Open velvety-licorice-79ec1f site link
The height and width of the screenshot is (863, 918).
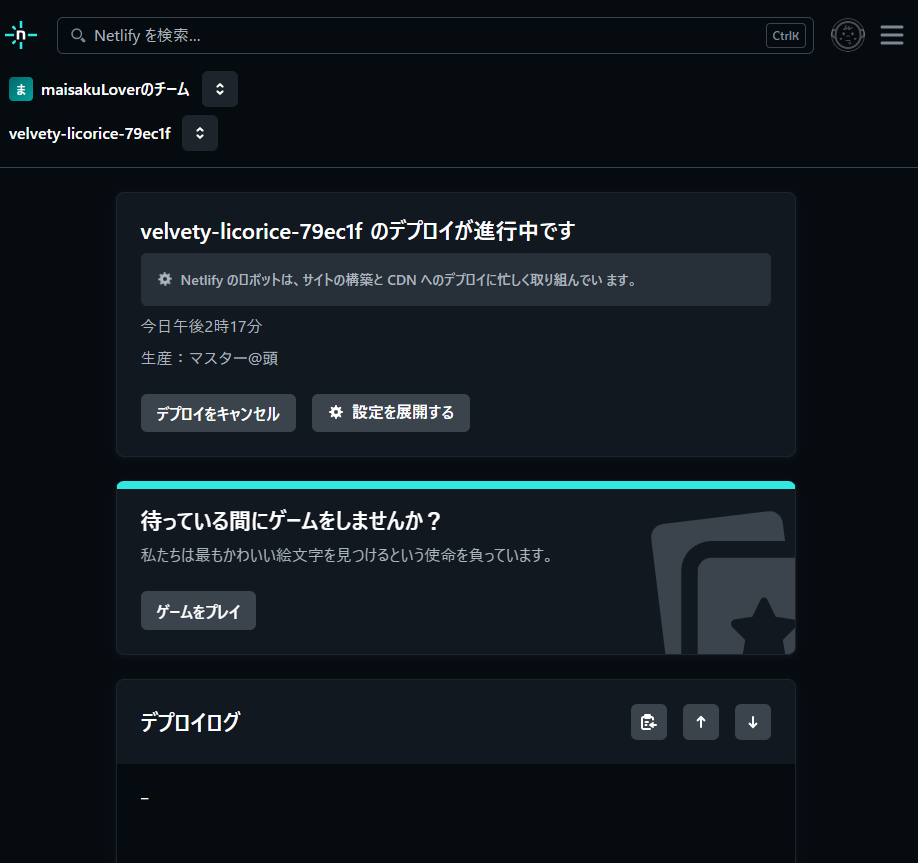[x=90, y=133]
